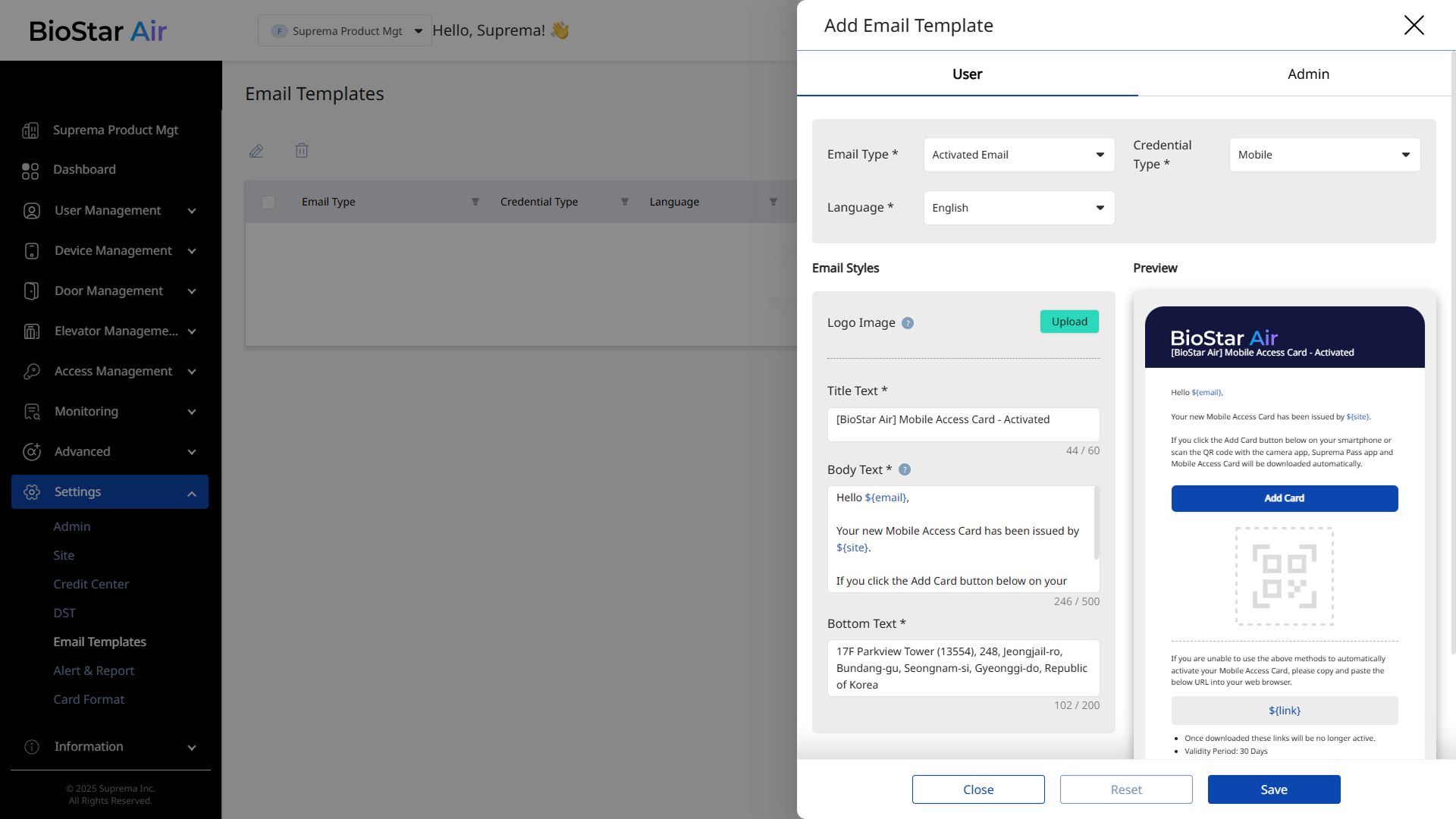Viewport: 1456px width, 819px height.
Task: Open Dashboard from the sidebar icon
Action: 30,171
